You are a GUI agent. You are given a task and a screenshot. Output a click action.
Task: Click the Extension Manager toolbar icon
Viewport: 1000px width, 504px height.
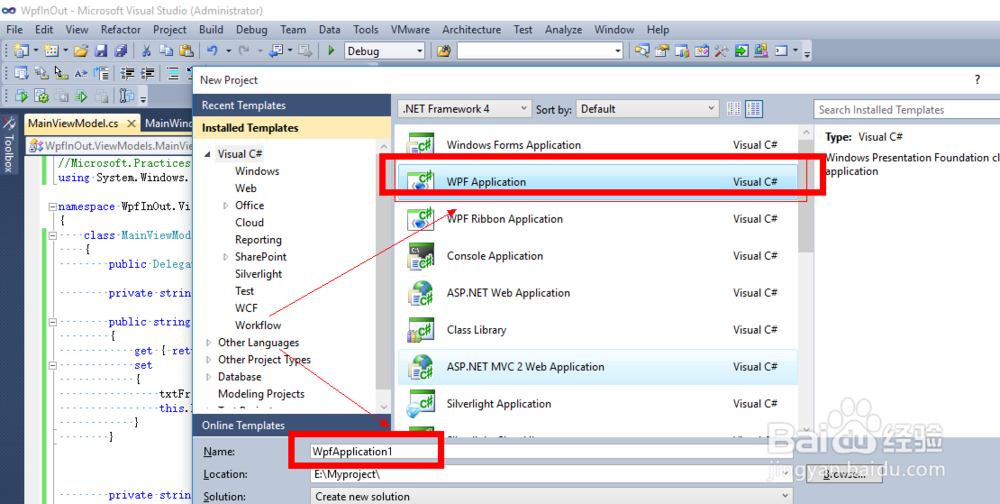[x=761, y=50]
